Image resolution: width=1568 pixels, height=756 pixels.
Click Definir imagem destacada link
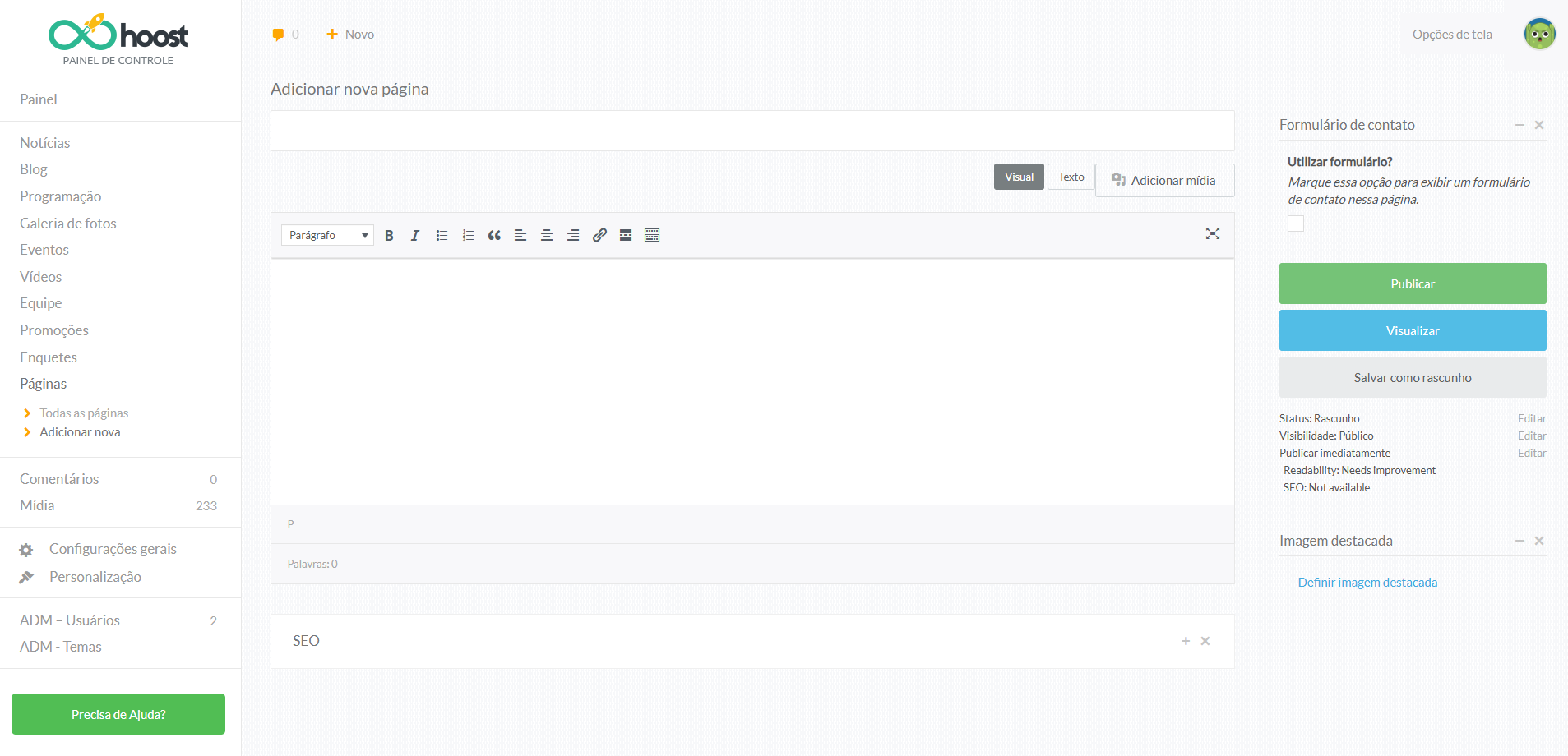1367,583
